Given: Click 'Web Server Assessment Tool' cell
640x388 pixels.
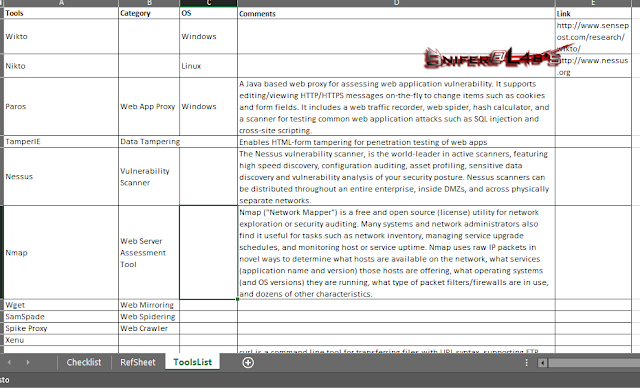Looking at the screenshot, I should point(149,253).
